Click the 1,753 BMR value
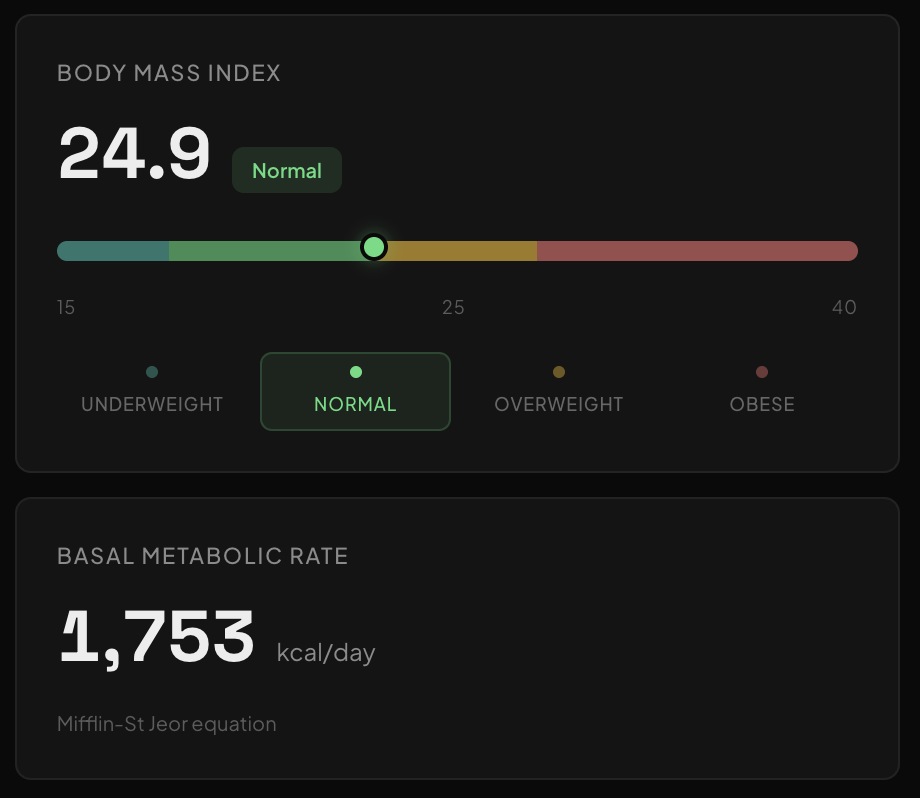The image size is (920, 798). 157,638
